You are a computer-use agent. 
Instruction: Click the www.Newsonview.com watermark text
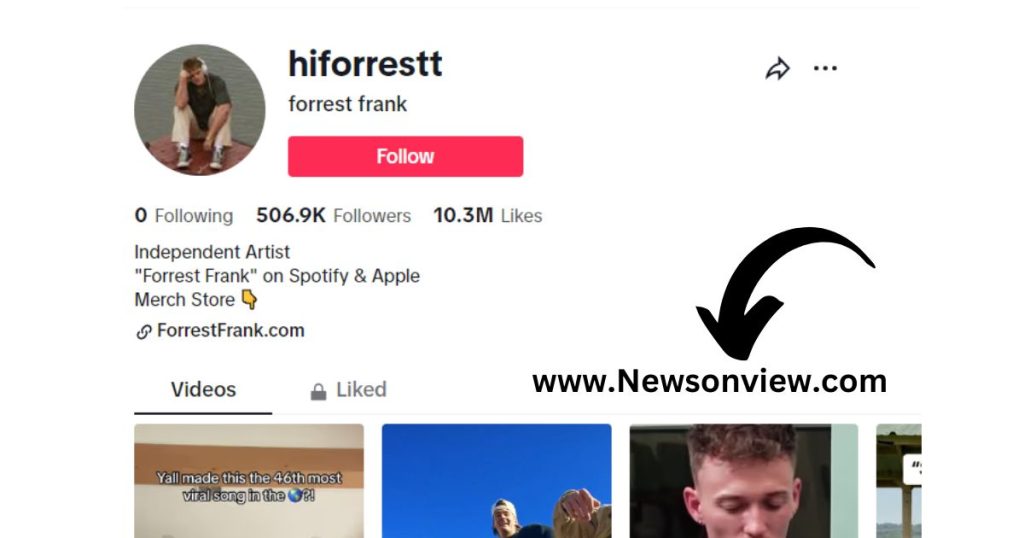click(x=709, y=381)
